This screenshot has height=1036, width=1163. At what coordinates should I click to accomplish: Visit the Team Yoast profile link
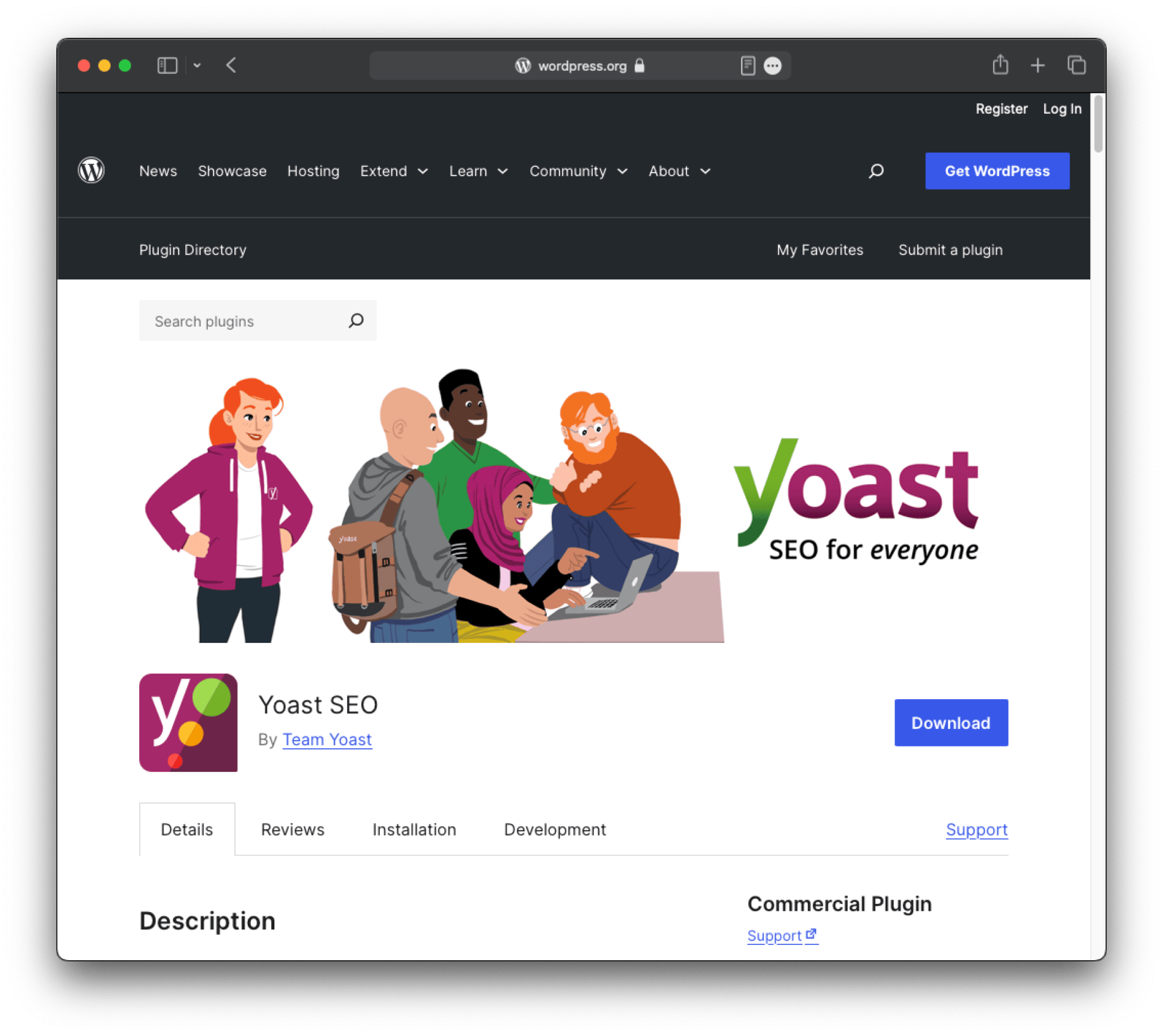(327, 739)
